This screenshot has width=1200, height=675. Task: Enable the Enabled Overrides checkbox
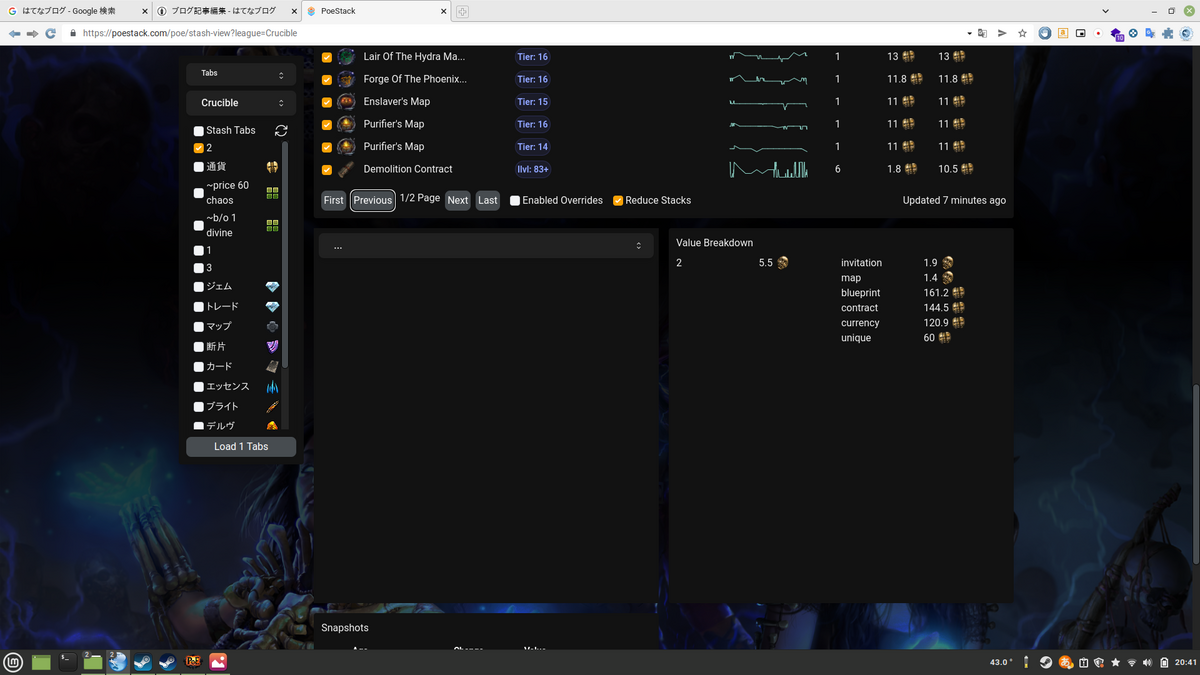click(x=515, y=200)
